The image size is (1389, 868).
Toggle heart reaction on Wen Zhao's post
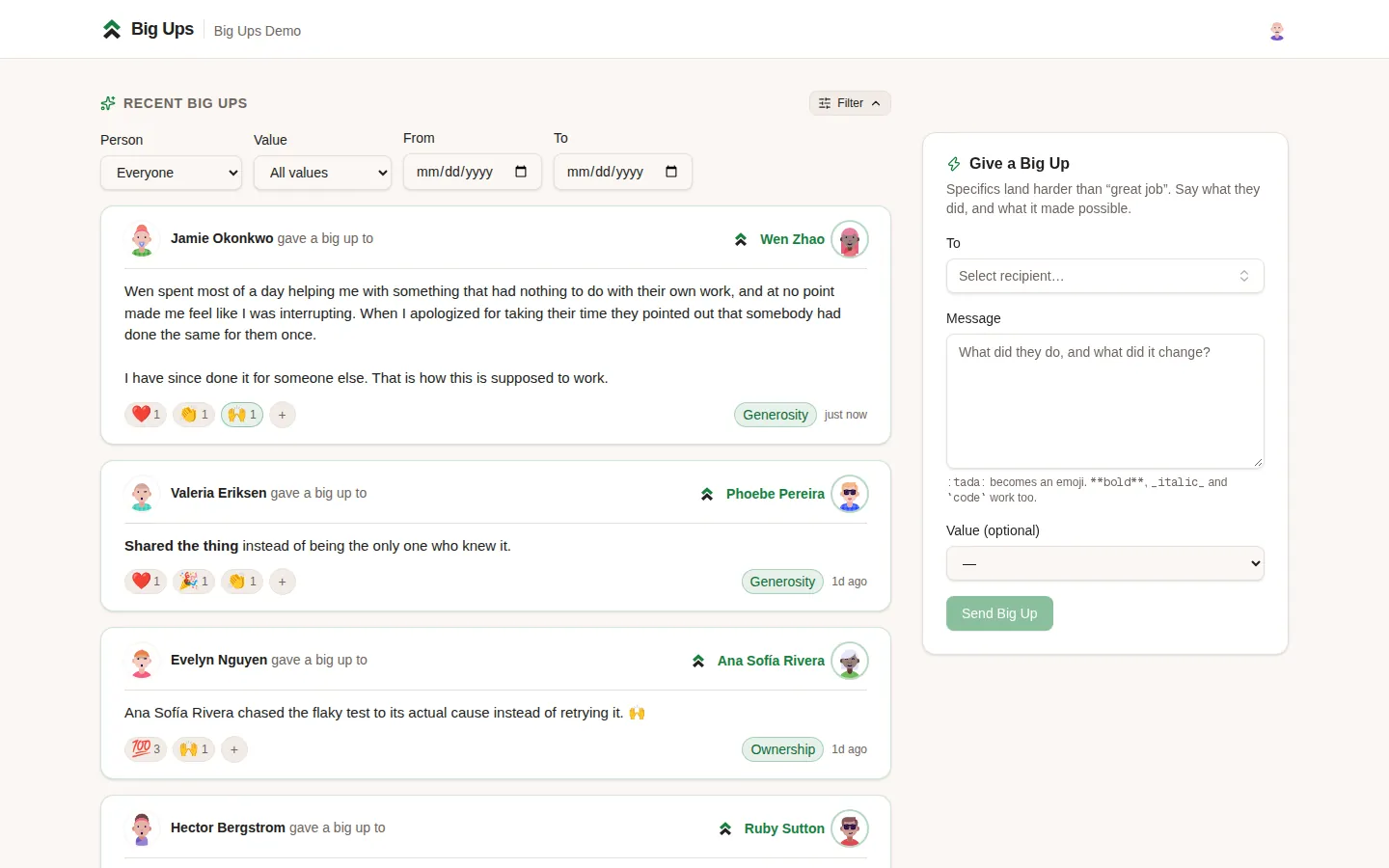146,415
